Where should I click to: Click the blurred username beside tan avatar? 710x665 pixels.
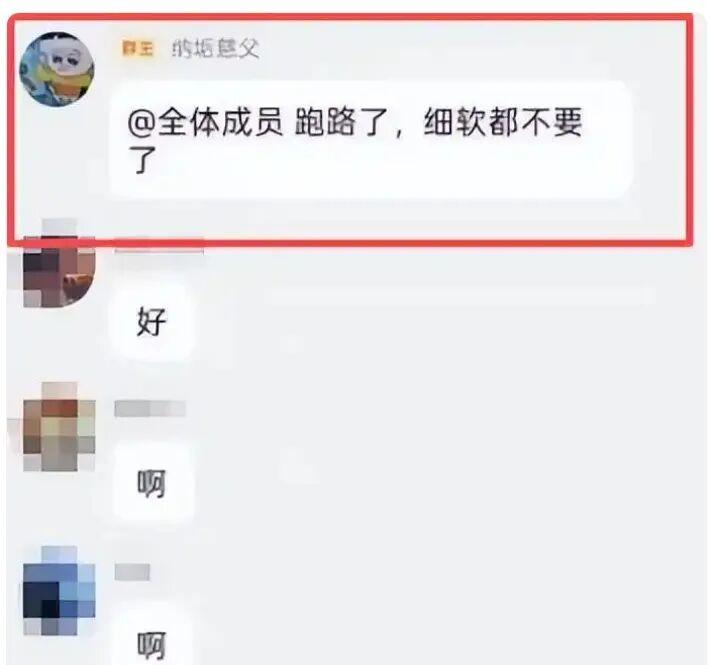pos(150,408)
